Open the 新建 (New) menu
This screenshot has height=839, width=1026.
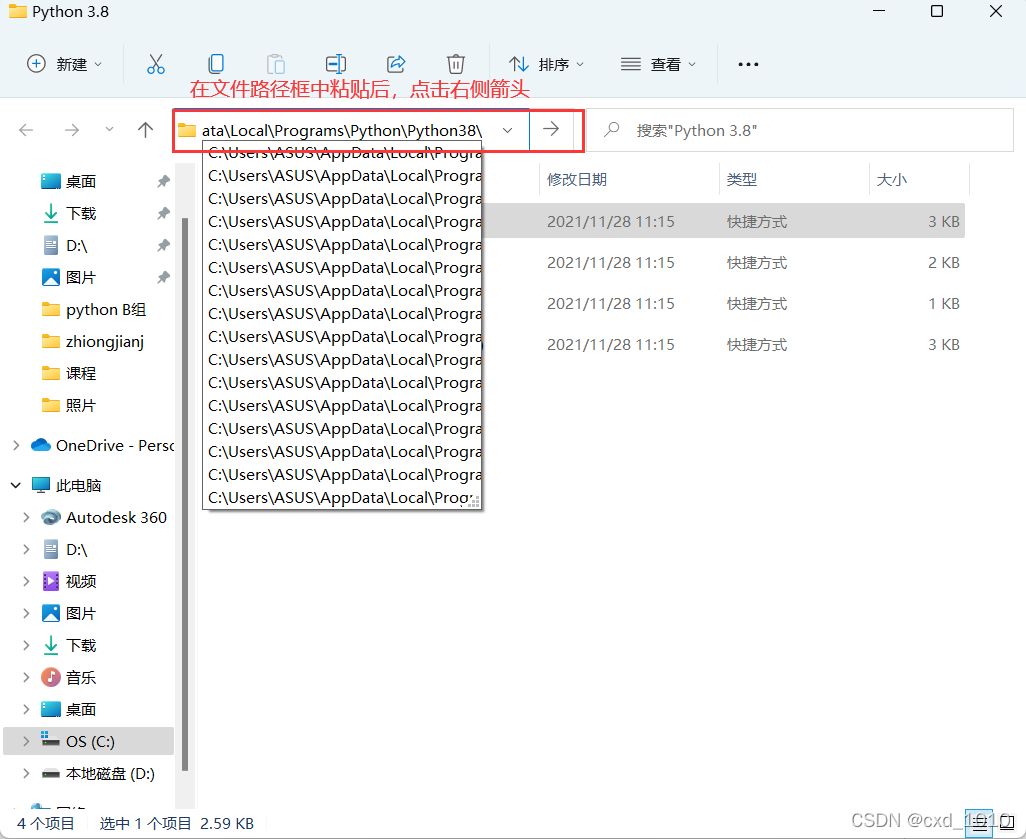pyautogui.click(x=64, y=64)
